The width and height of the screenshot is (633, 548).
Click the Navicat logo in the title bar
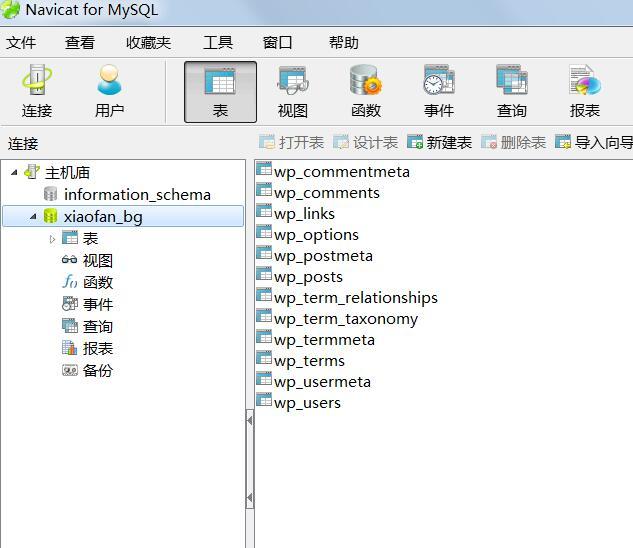pyautogui.click(x=10, y=9)
